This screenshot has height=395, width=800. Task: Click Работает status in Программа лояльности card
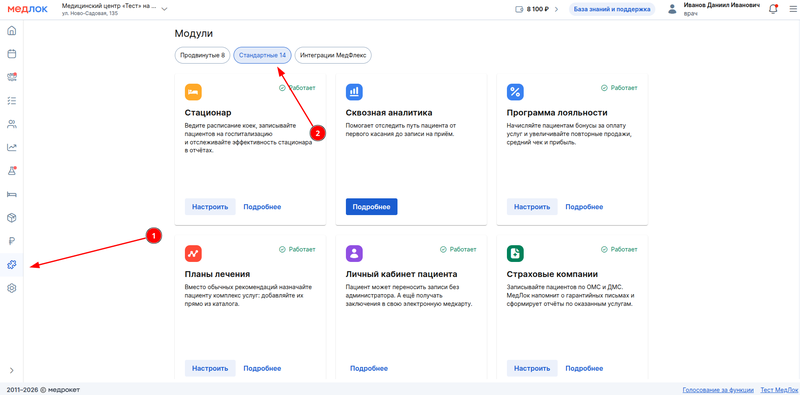619,88
